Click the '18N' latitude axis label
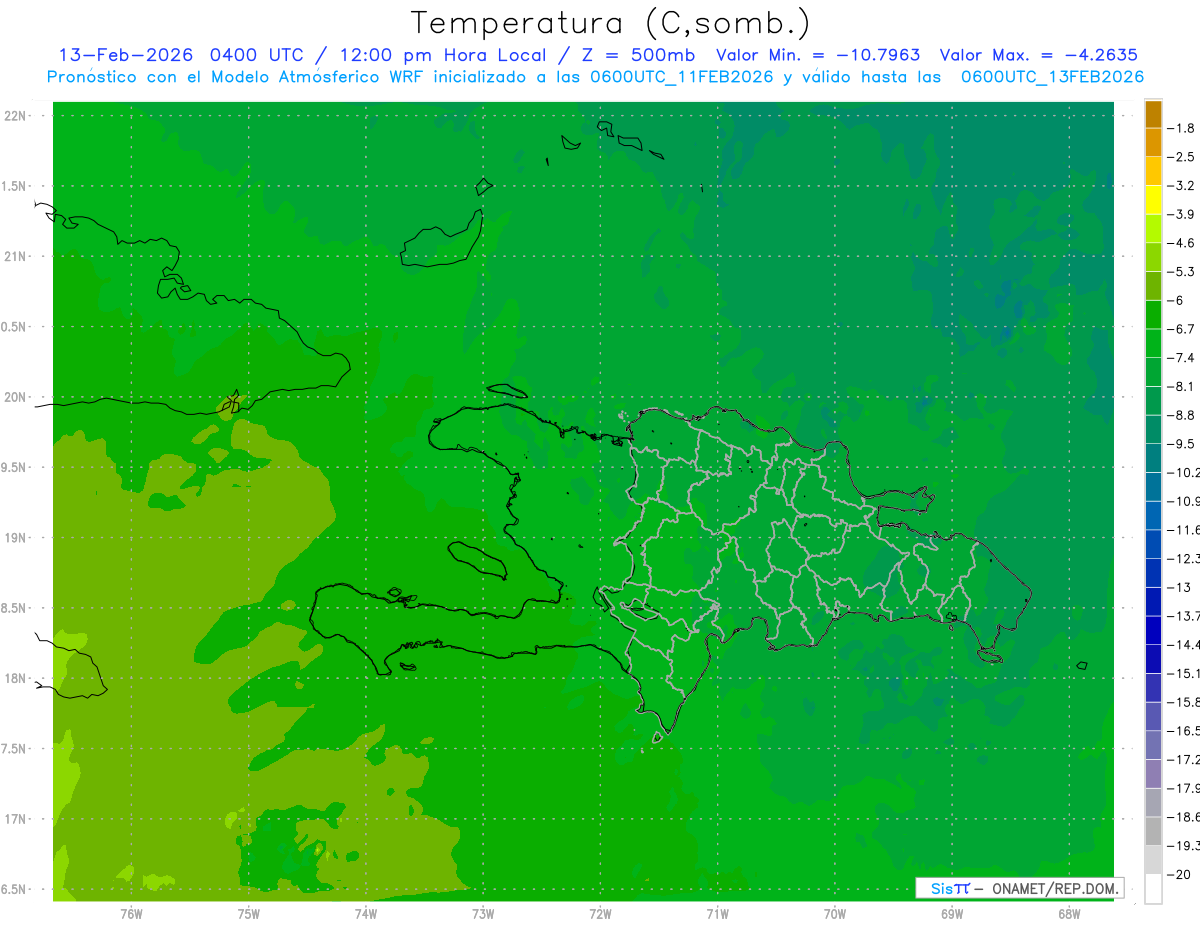1200x927 pixels. 16,678
